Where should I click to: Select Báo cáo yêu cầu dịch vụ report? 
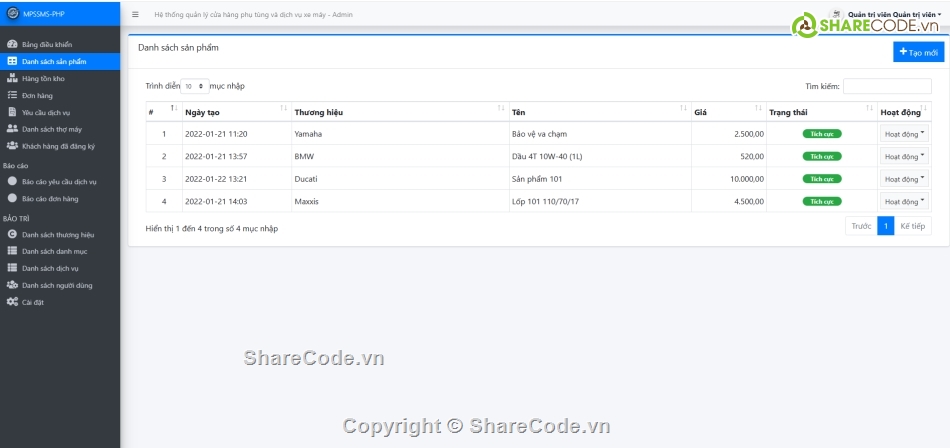[x=58, y=182]
